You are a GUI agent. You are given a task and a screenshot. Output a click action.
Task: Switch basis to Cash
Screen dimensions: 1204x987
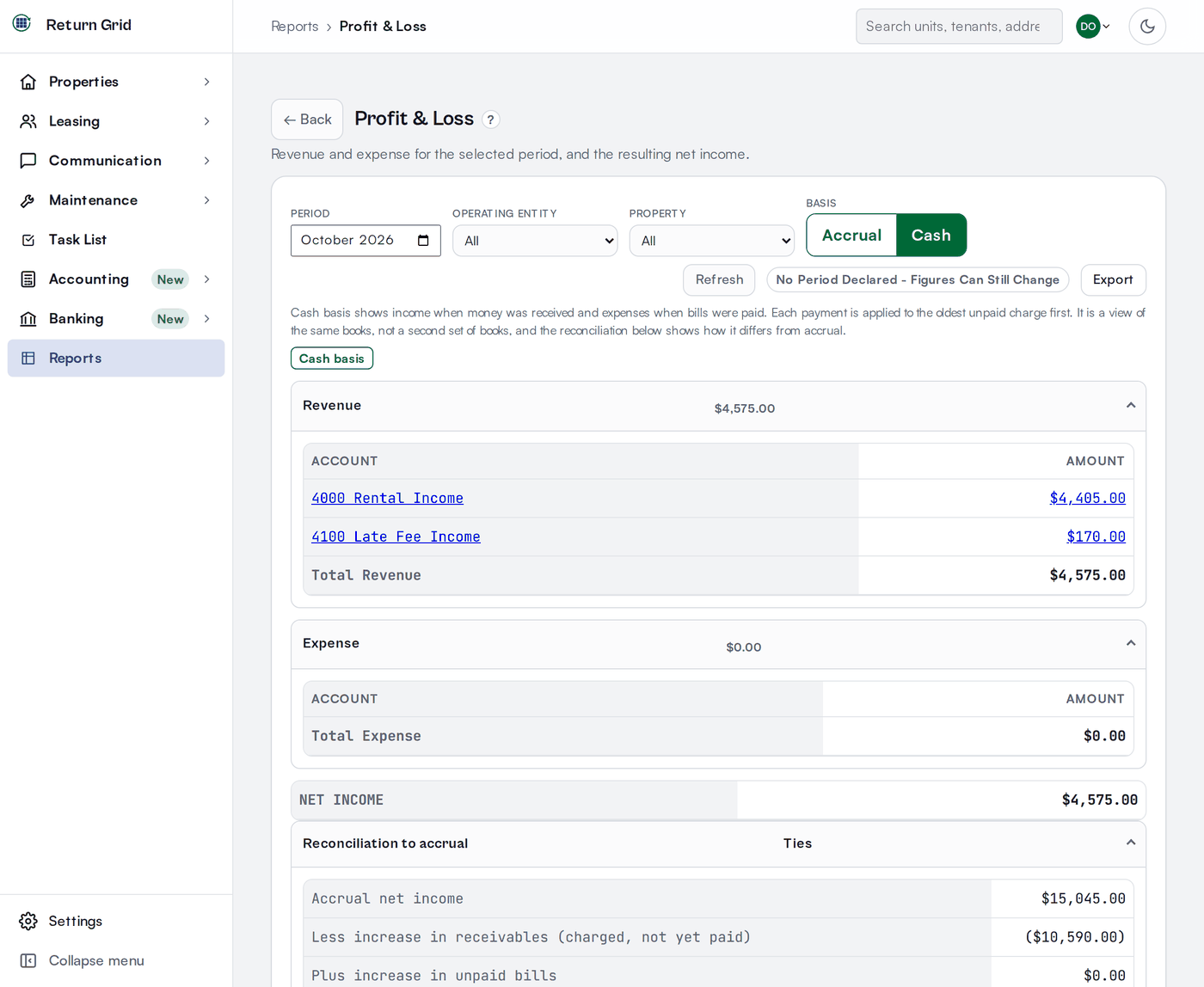coord(931,236)
